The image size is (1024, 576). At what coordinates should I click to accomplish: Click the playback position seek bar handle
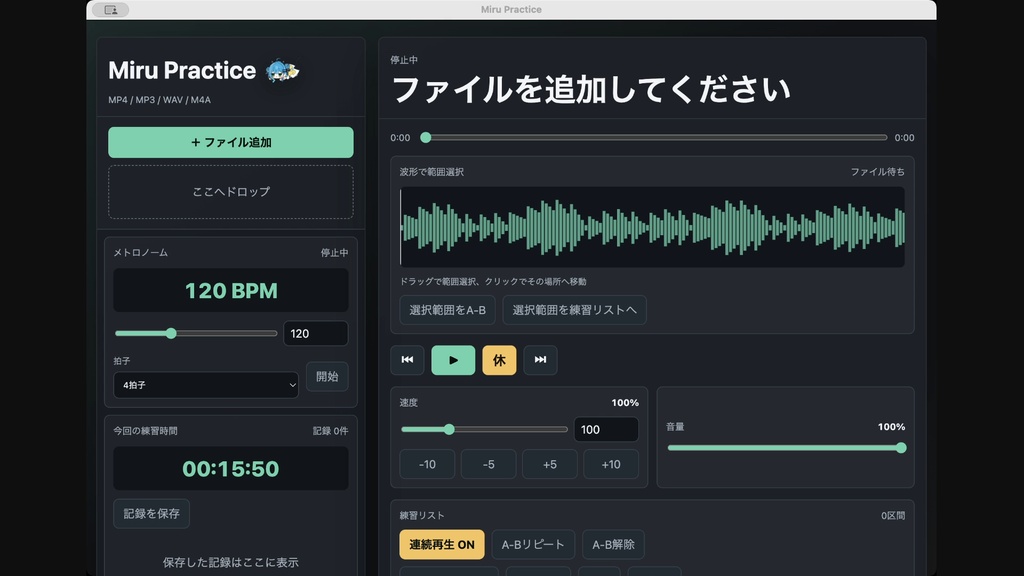pos(426,138)
